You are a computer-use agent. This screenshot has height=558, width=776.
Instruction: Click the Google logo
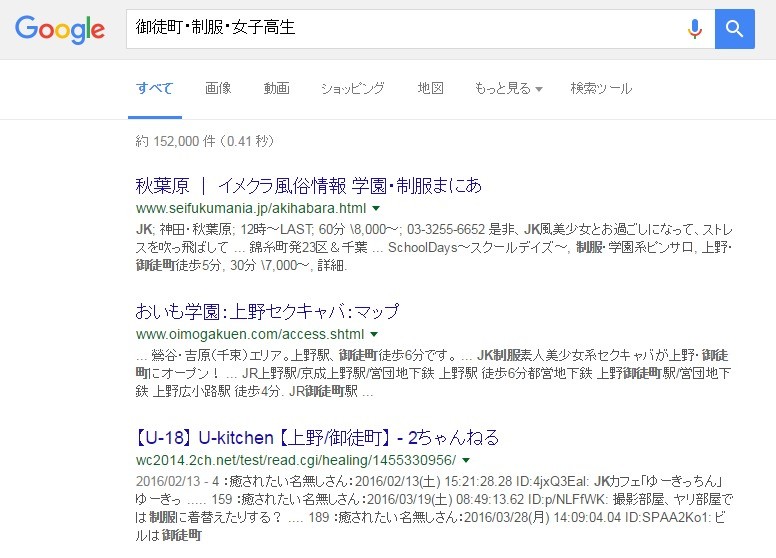pyautogui.click(x=60, y=29)
